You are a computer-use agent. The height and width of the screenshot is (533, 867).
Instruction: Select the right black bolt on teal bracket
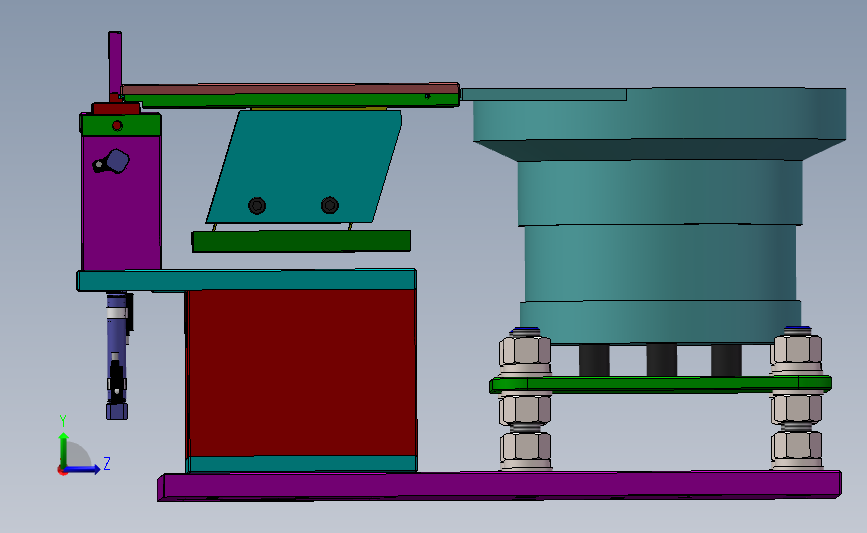click(330, 205)
